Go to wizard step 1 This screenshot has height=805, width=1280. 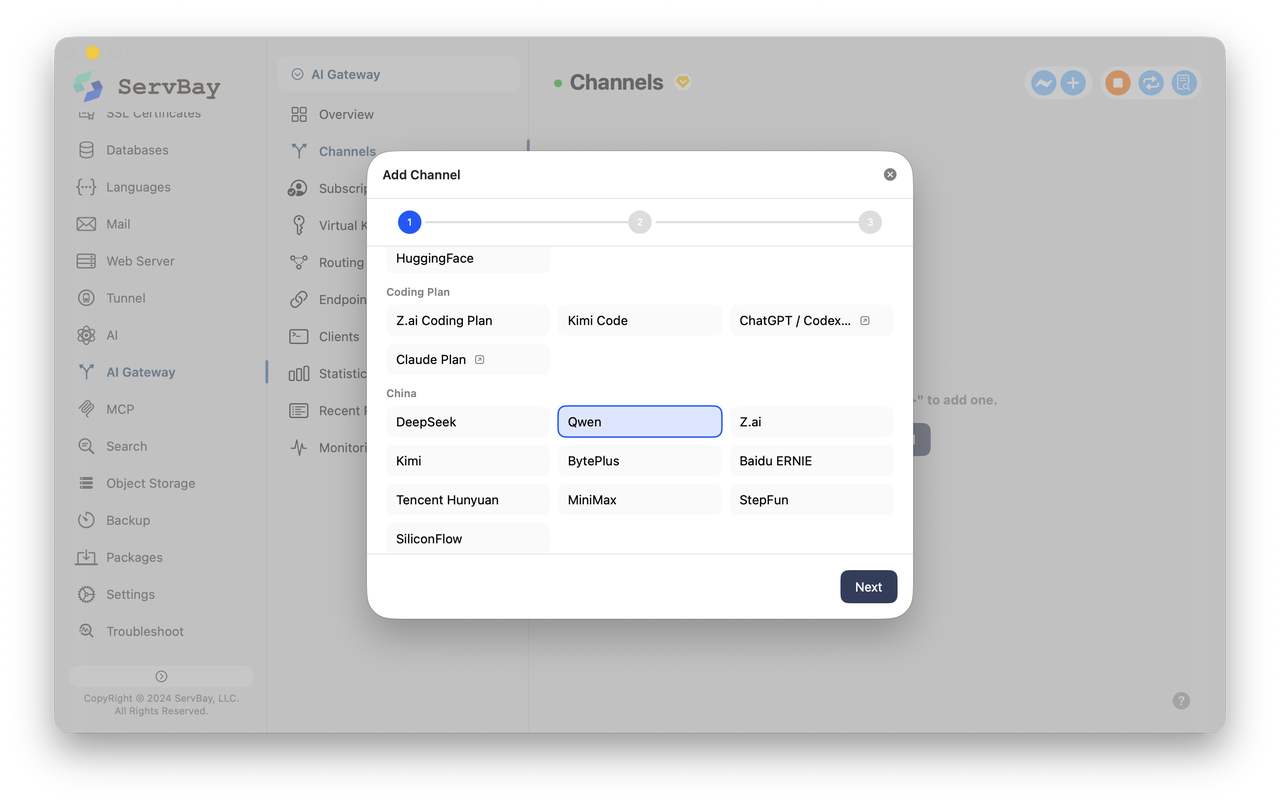click(409, 222)
